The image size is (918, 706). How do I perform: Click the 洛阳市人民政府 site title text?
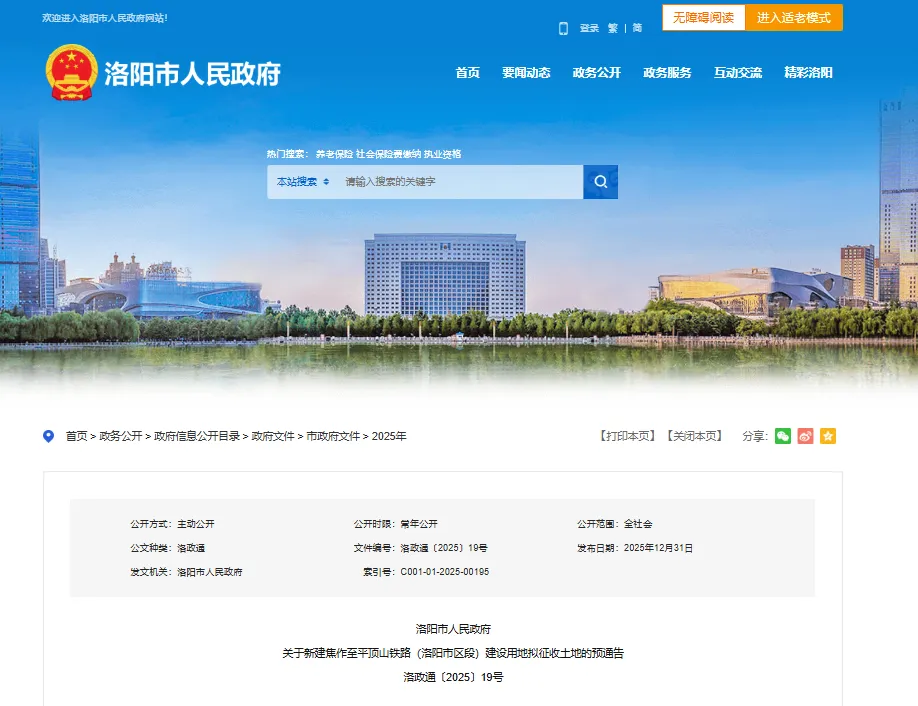click(193, 74)
